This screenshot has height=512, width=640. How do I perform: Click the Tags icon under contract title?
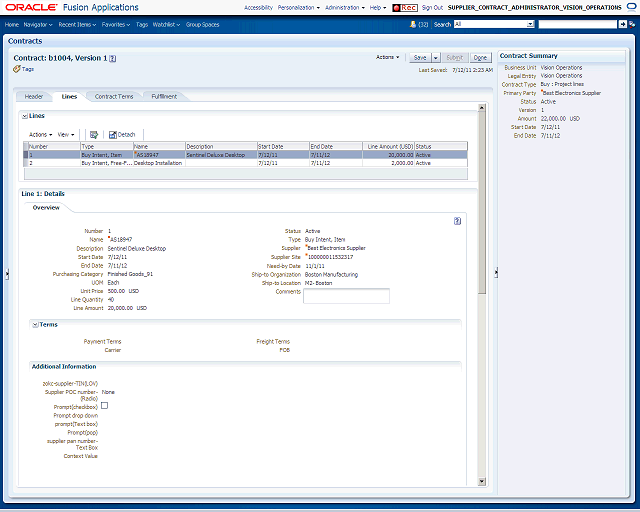(17, 69)
